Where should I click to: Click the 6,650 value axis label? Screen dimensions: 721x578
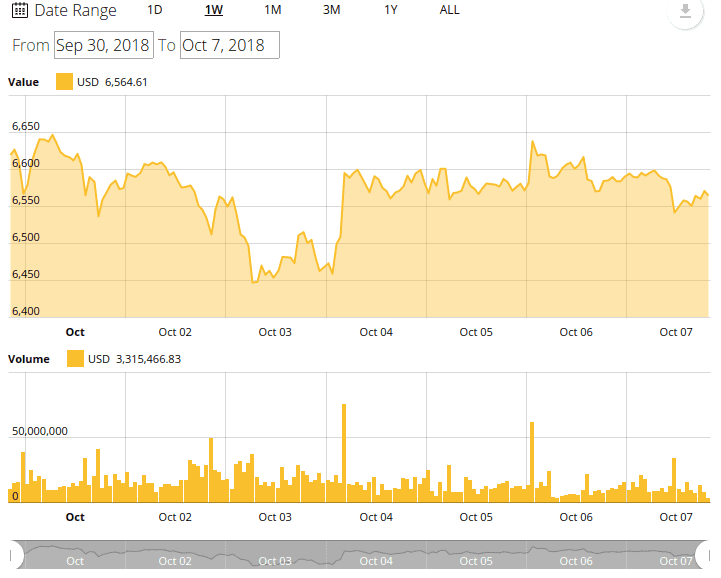26,126
